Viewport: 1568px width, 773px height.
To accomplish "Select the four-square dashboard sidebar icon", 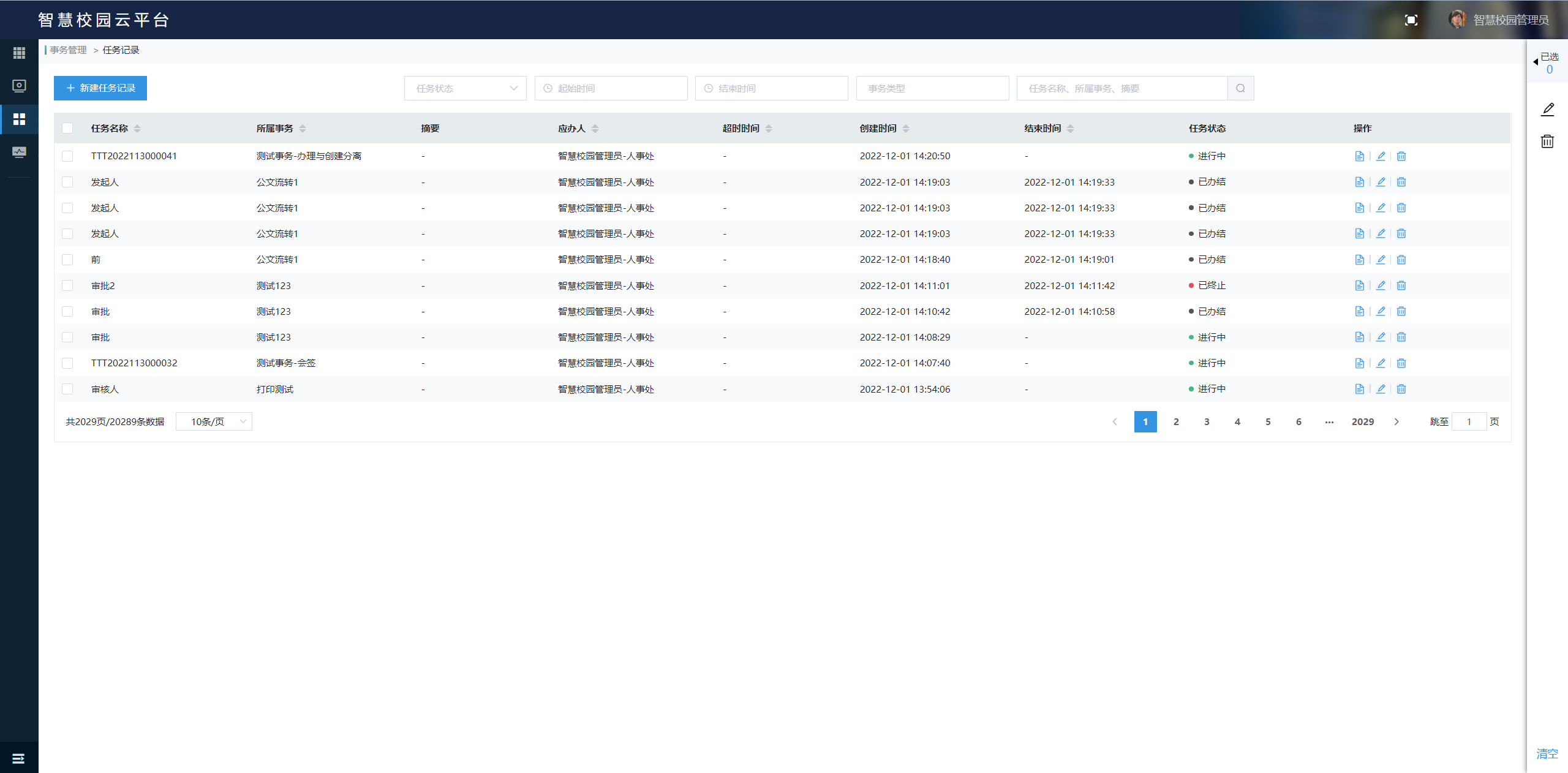I will click(x=19, y=119).
